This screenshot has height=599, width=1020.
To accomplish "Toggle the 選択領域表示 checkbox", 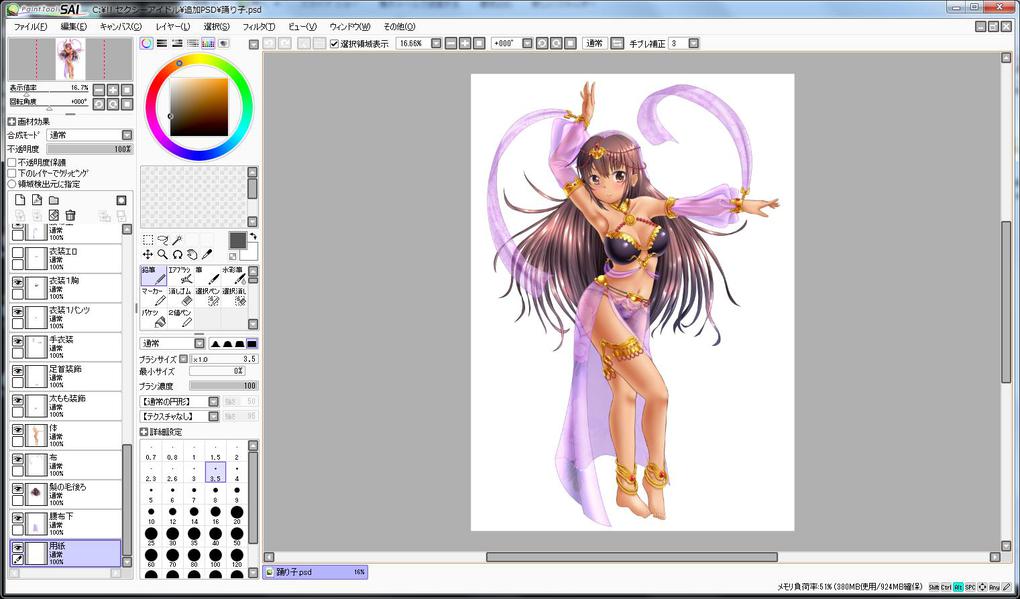I will coord(334,44).
